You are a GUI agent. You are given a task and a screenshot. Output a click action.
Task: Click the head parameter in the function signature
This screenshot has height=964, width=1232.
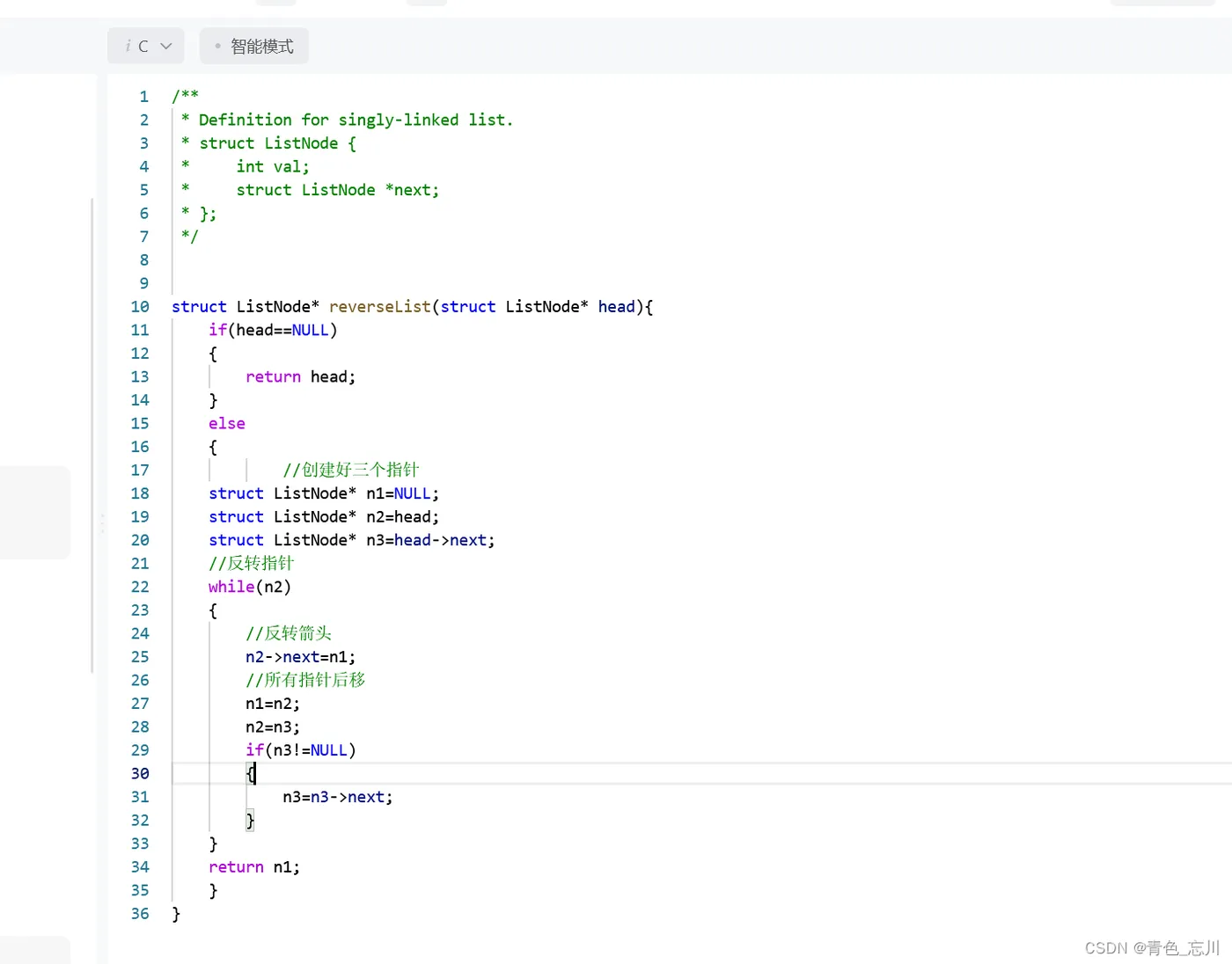click(616, 307)
